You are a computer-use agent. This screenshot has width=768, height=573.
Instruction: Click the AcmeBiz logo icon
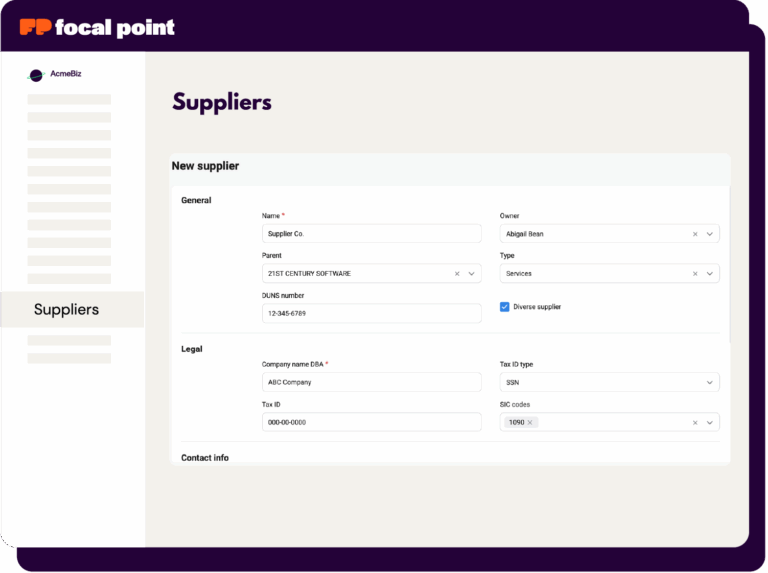[x=36, y=74]
